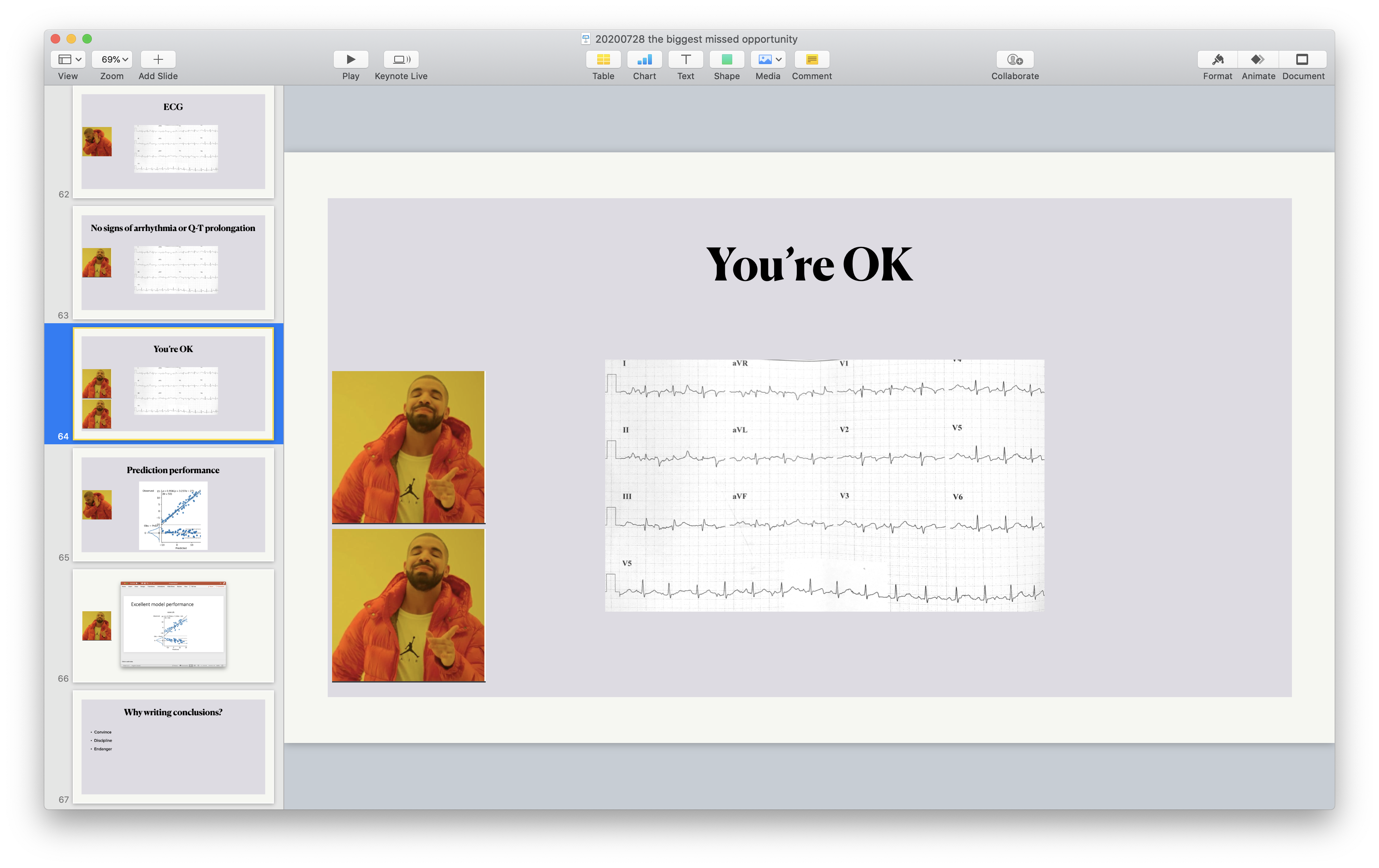Add a chart via Chart icon
The image size is (1379, 868).
tap(644, 60)
